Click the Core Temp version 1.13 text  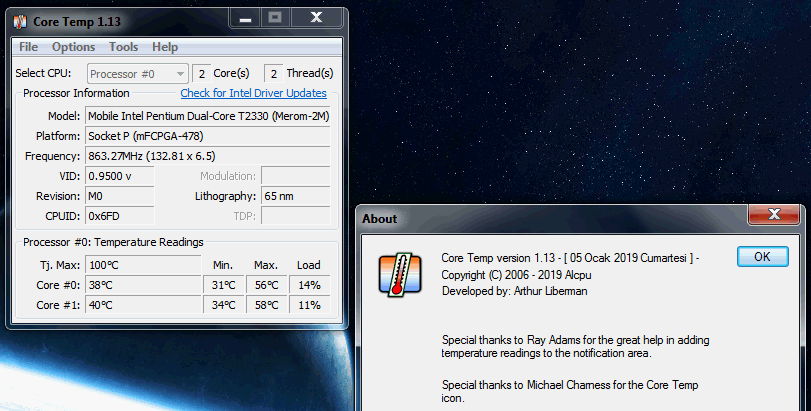pos(570,258)
